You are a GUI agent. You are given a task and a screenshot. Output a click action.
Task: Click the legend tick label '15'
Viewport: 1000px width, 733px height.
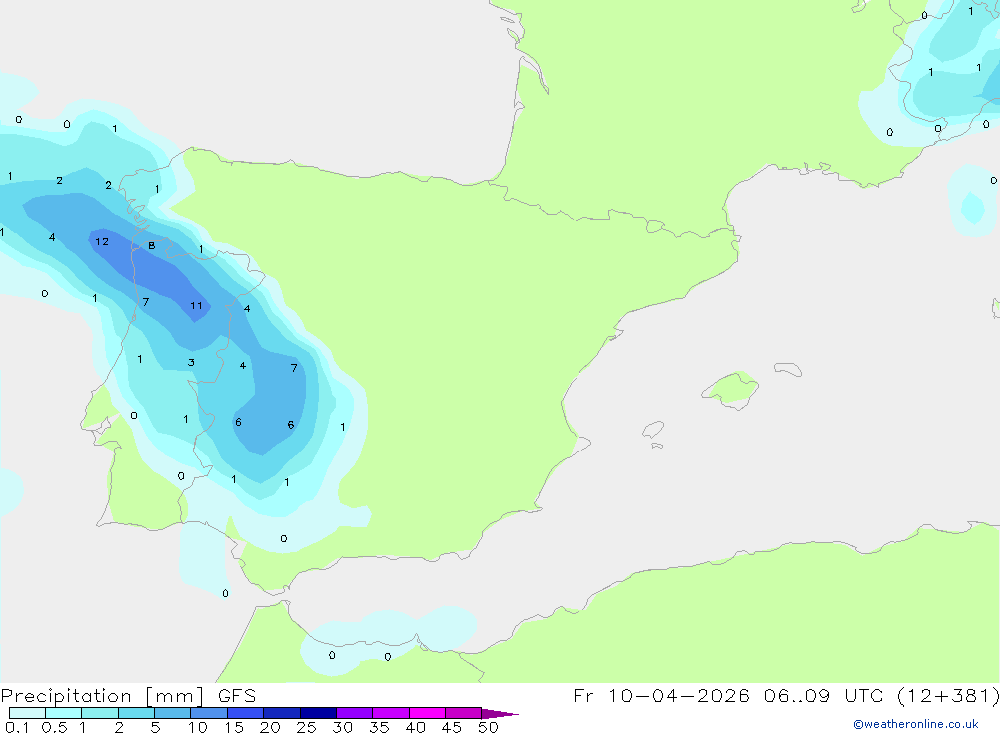[234, 727]
